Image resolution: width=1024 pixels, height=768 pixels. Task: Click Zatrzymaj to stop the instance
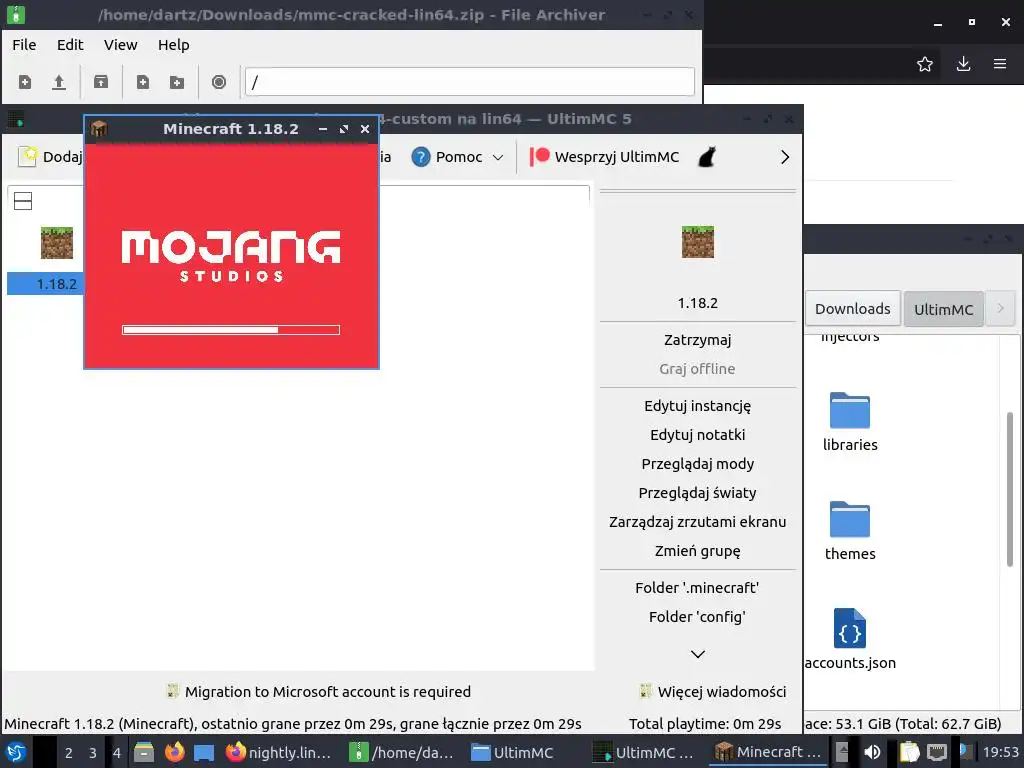coord(697,340)
